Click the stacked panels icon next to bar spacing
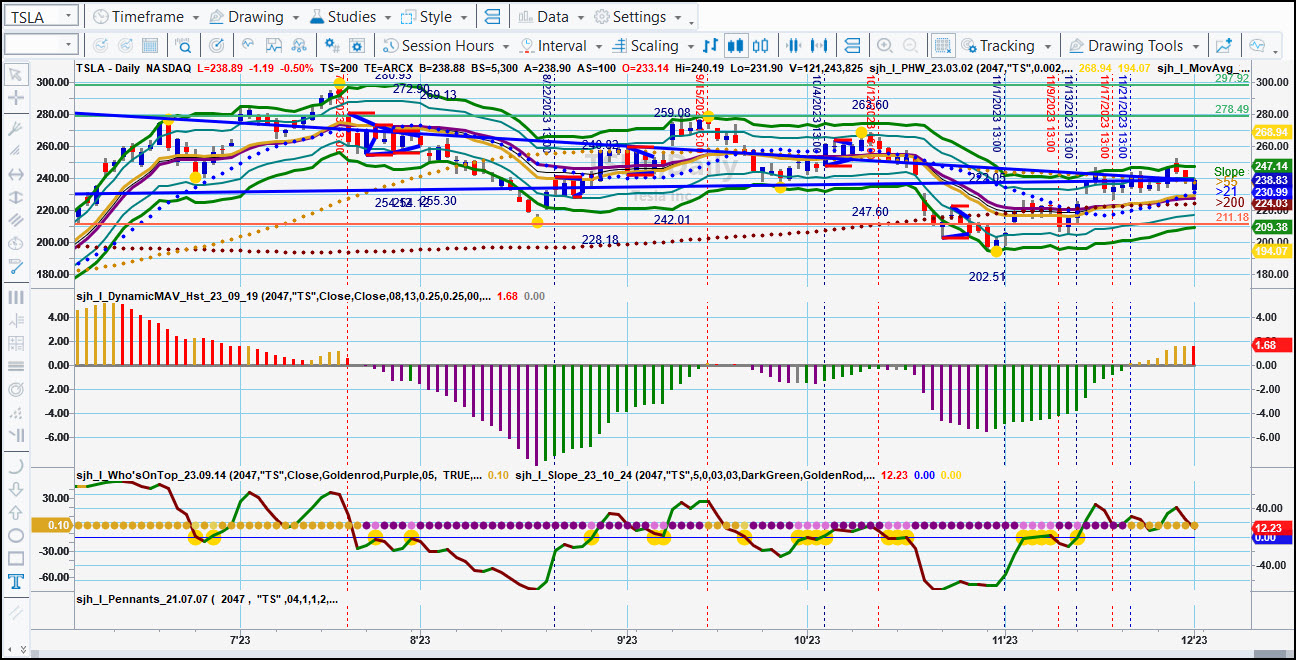The width and height of the screenshot is (1296, 660). pyautogui.click(x=852, y=45)
